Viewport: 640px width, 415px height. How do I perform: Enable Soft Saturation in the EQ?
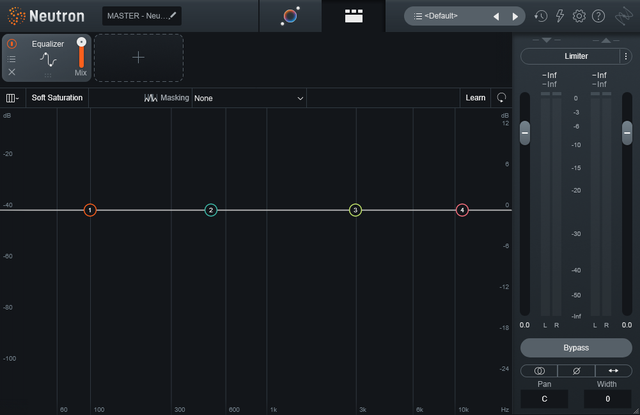click(58, 98)
